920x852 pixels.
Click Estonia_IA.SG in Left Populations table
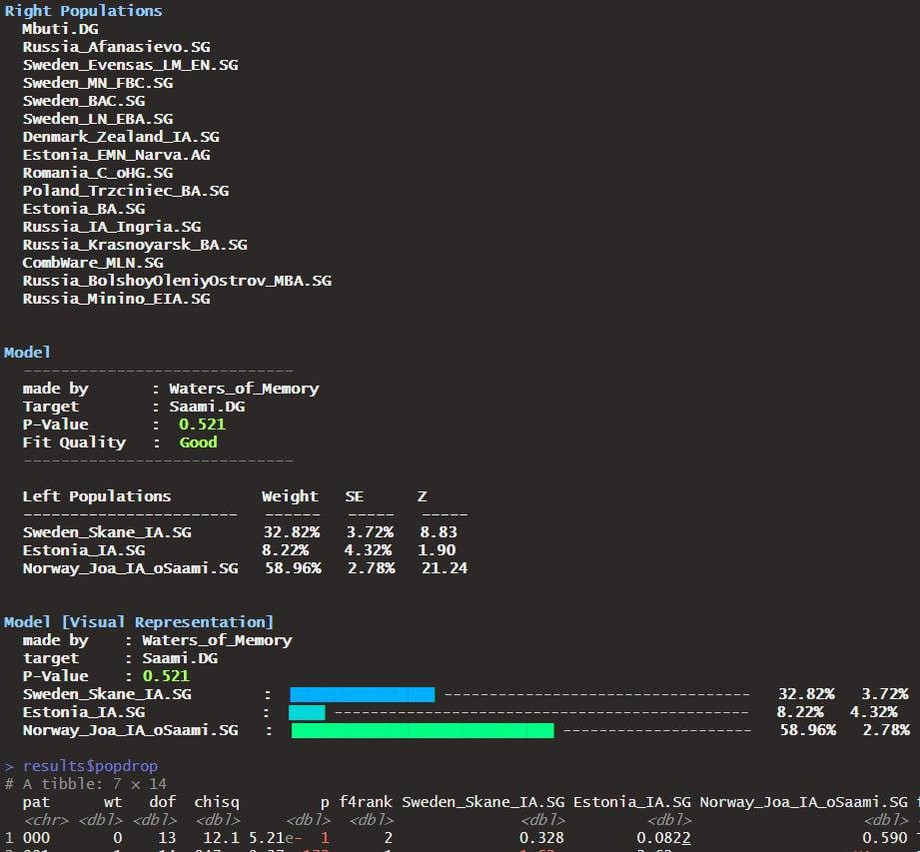coord(84,550)
